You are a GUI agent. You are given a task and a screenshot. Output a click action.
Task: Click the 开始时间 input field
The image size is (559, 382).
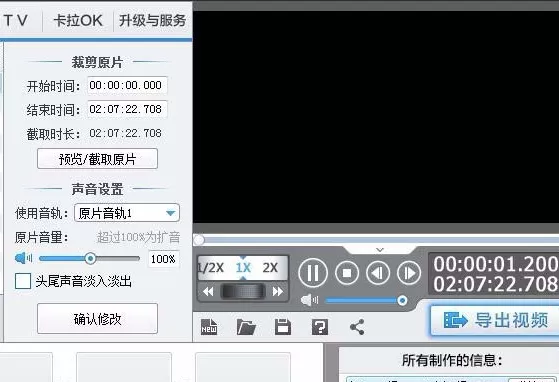click(x=127, y=86)
